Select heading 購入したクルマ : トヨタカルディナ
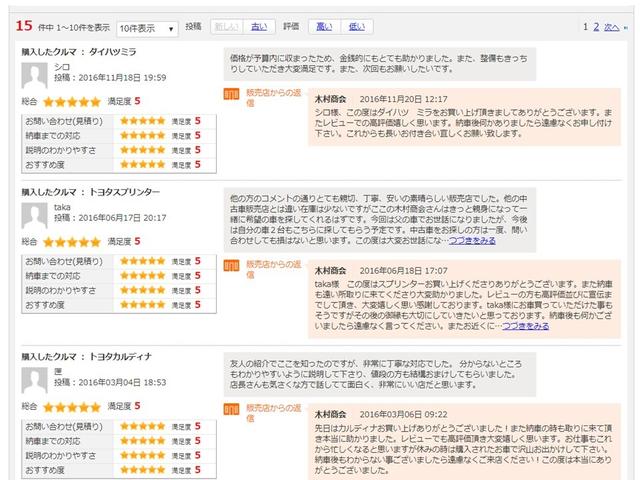 point(87,357)
